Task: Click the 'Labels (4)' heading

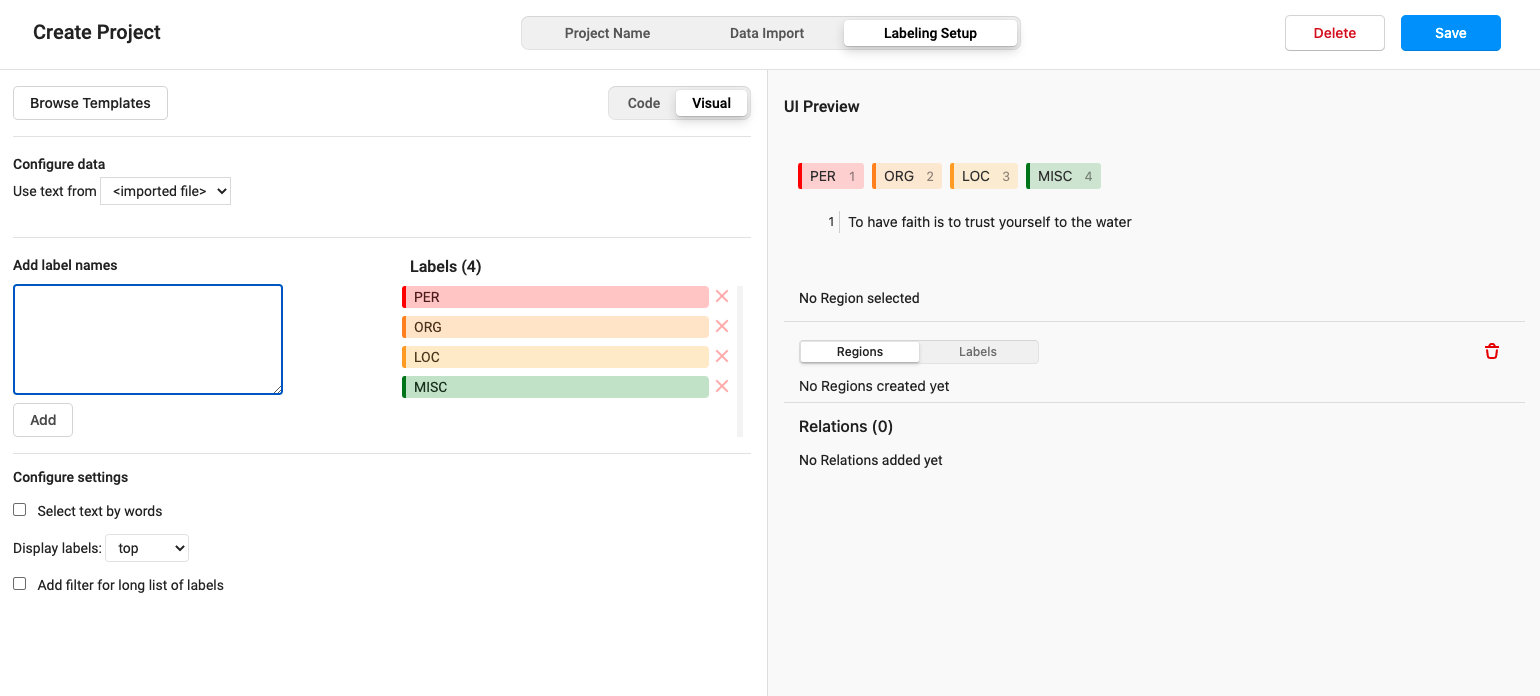Action: 446,266
